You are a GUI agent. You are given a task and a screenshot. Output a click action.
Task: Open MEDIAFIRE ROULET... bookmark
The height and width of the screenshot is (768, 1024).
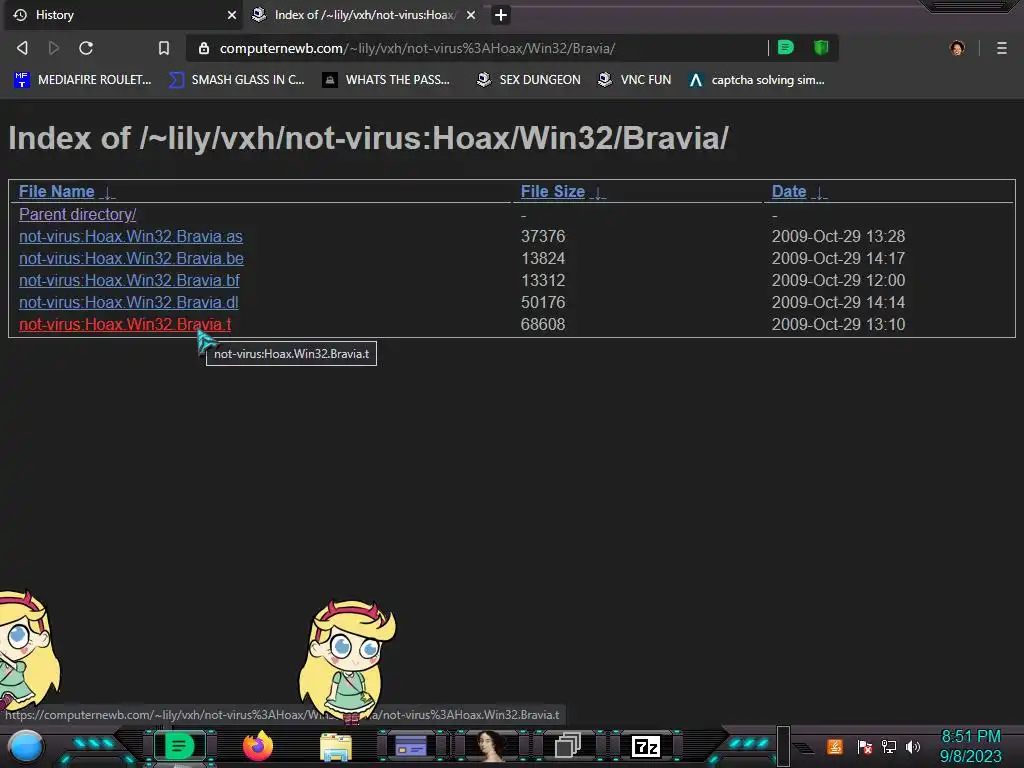pyautogui.click(x=83, y=80)
